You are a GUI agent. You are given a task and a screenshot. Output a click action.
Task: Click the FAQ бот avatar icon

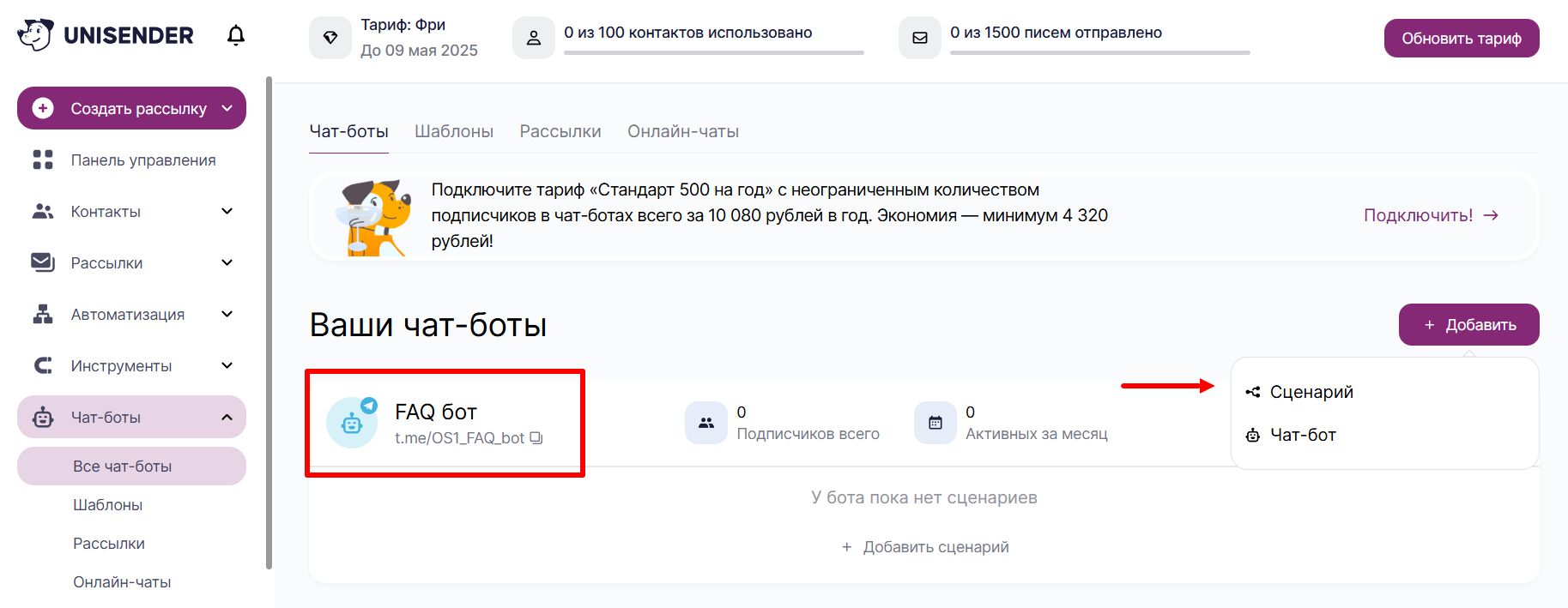(352, 422)
